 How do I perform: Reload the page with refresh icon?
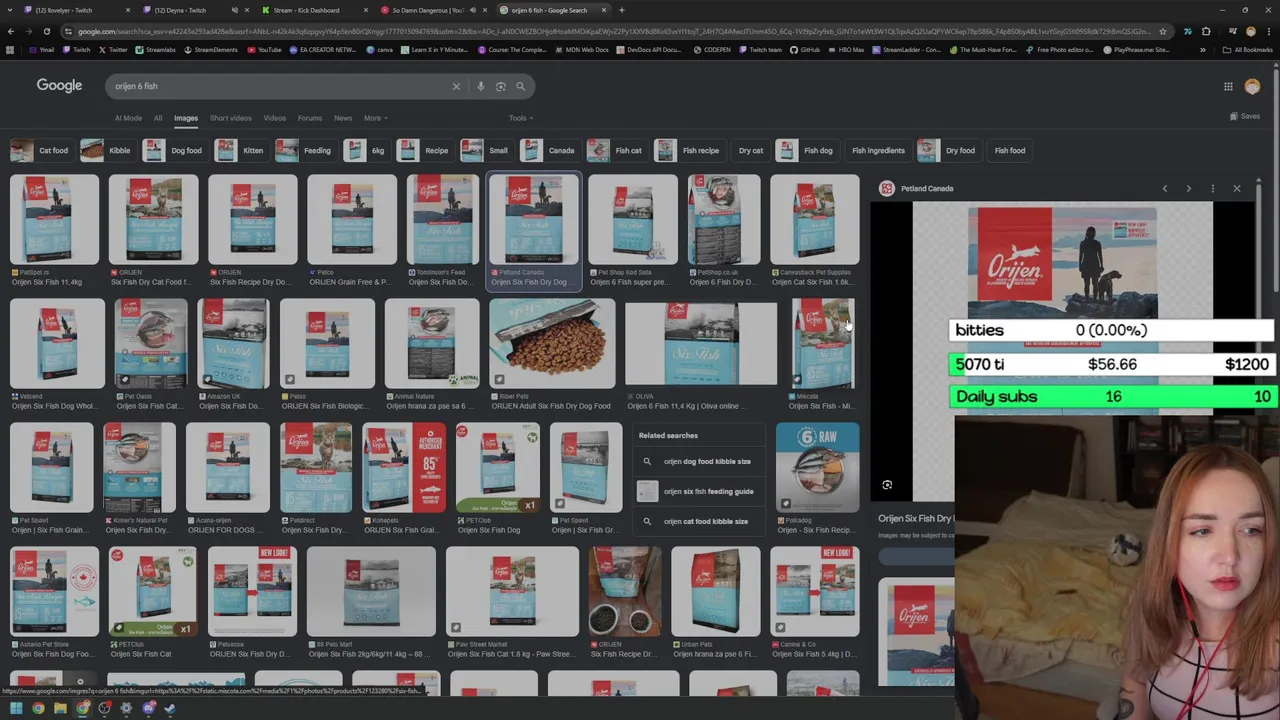[46, 31]
